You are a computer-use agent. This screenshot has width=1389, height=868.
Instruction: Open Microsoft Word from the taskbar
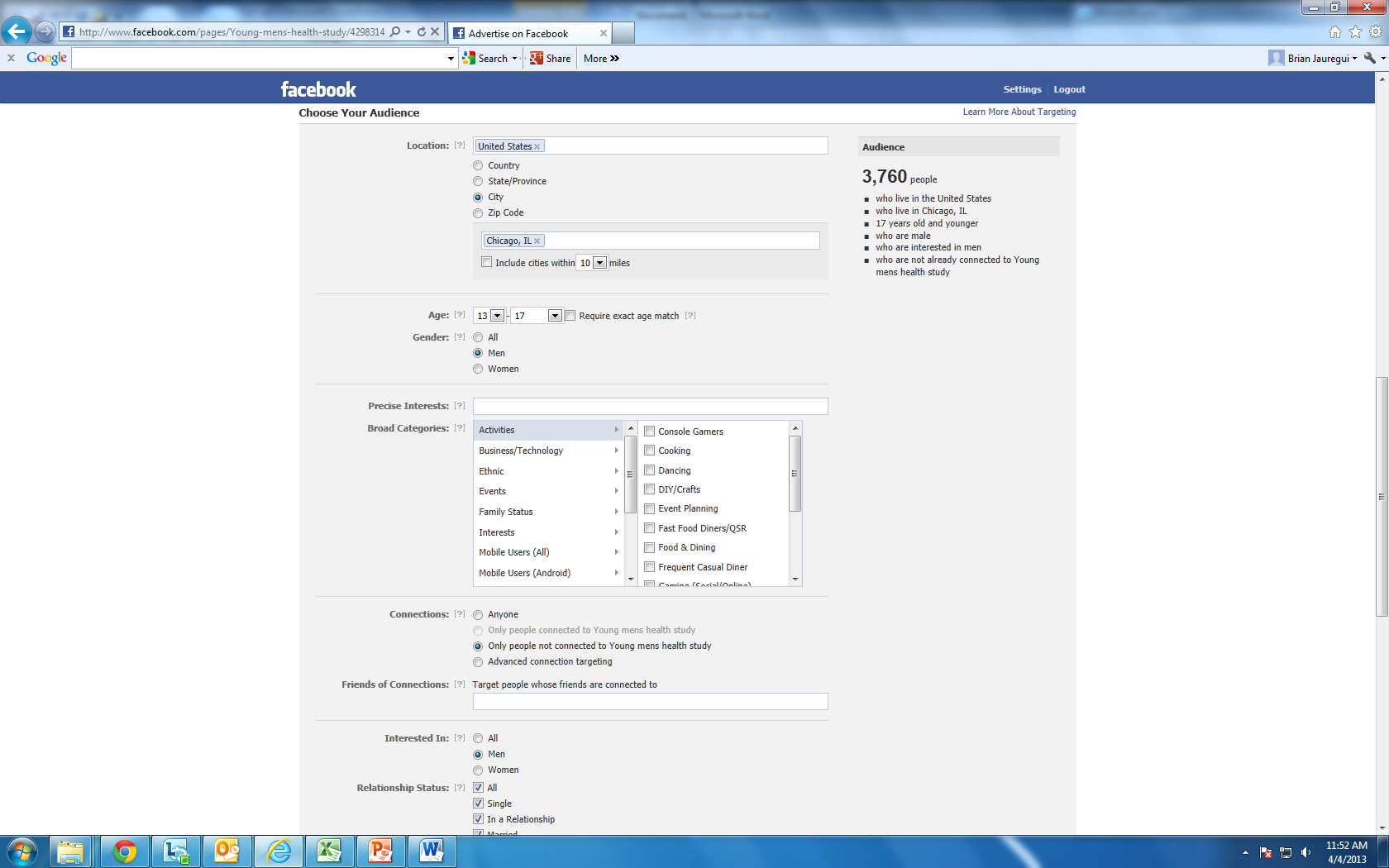(432, 851)
